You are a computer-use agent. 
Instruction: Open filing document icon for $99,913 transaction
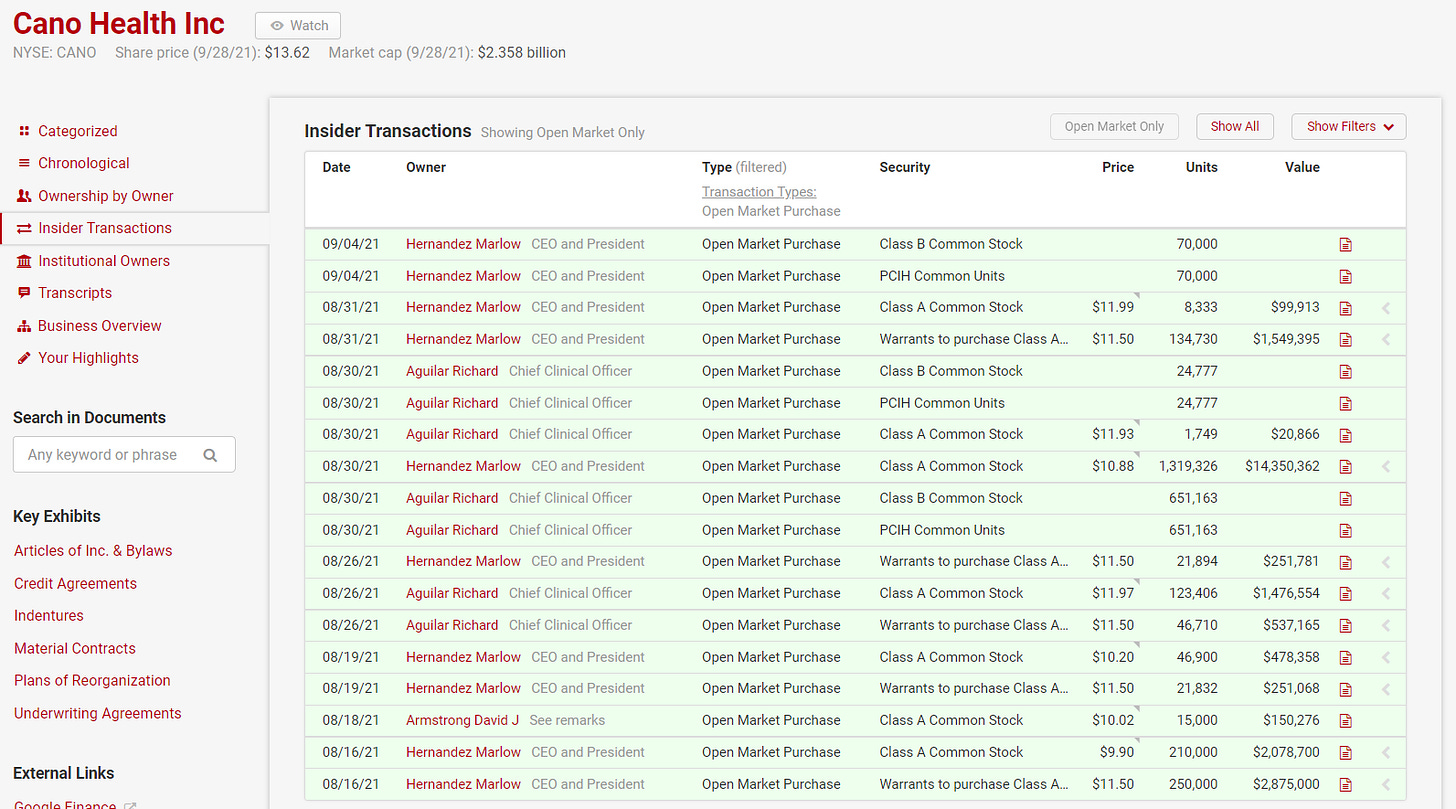1345,308
